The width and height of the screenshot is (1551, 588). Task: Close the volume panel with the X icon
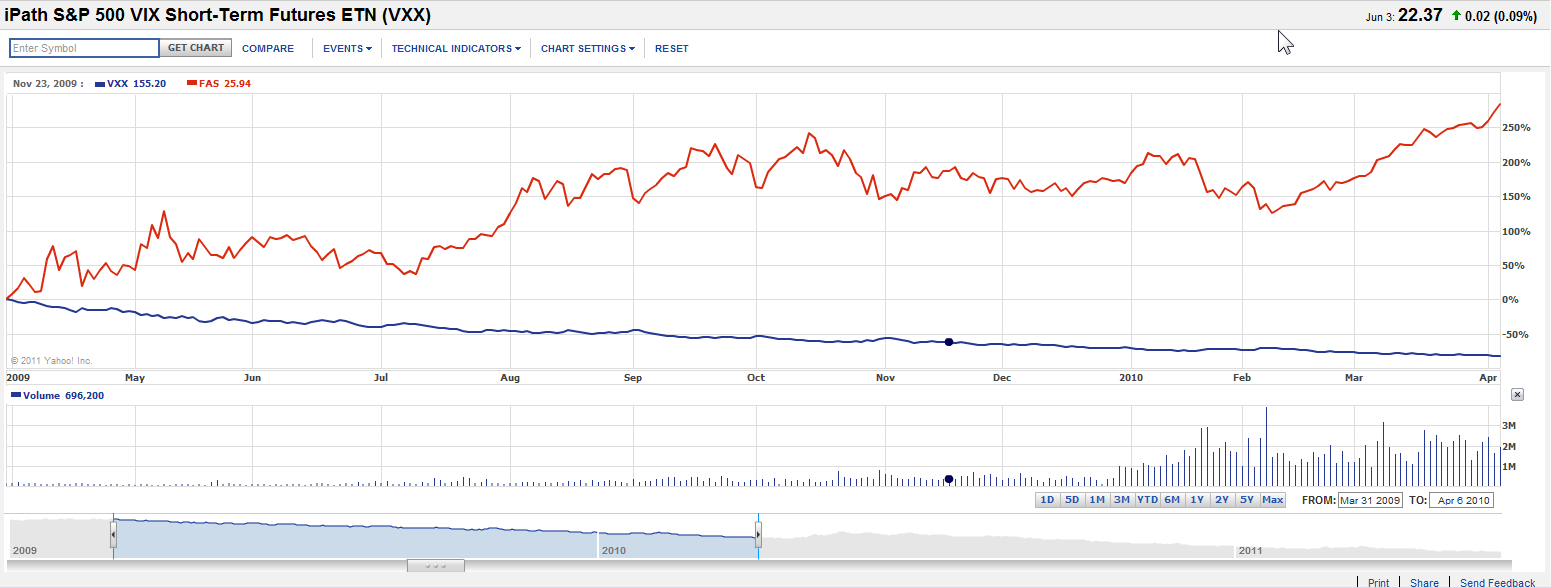point(1517,395)
